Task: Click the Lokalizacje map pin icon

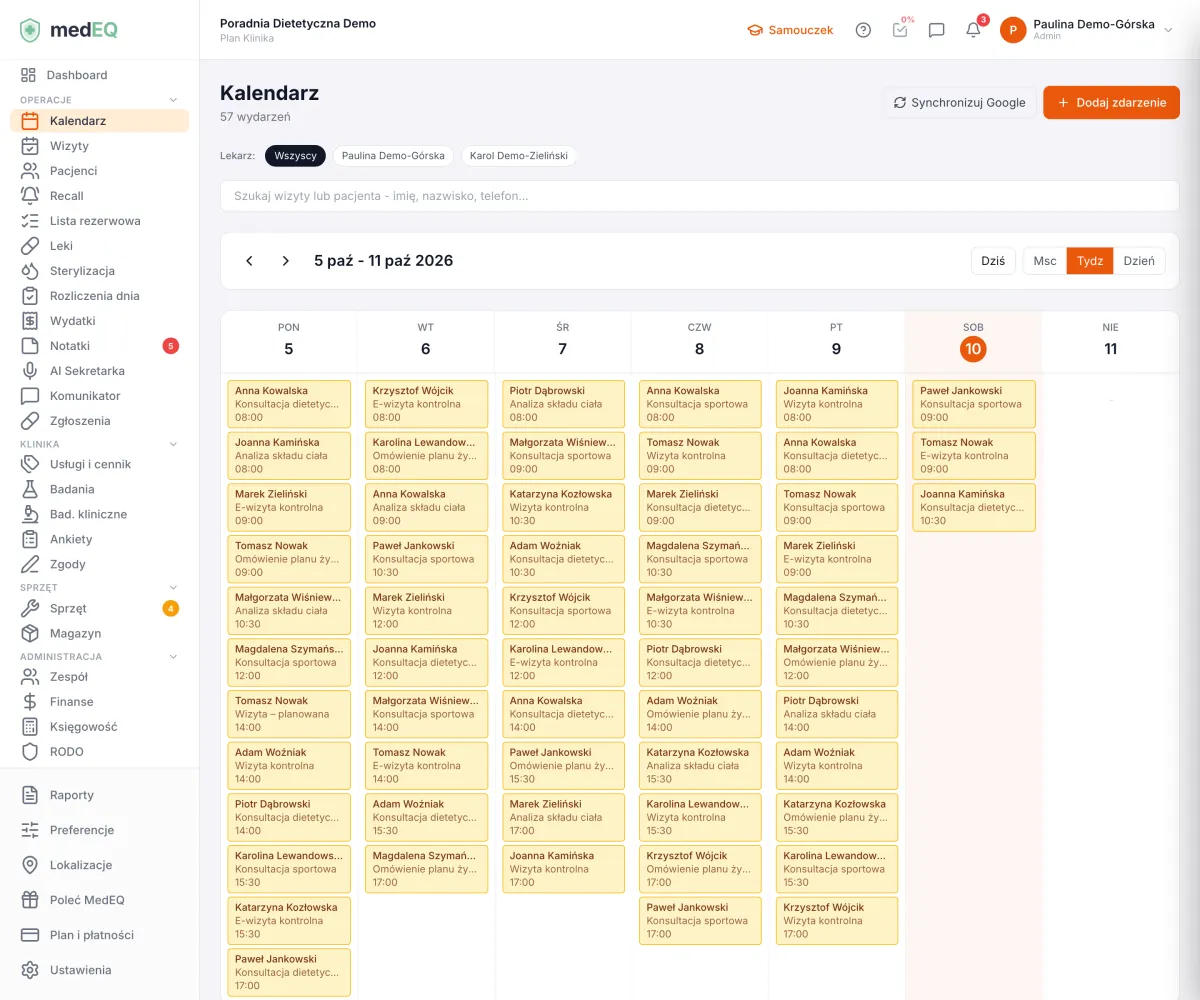Action: (x=30, y=865)
